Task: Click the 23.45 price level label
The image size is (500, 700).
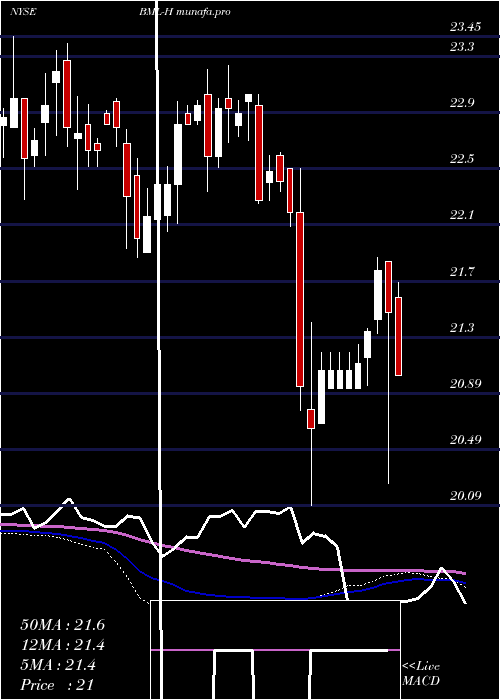Action: pos(465,27)
